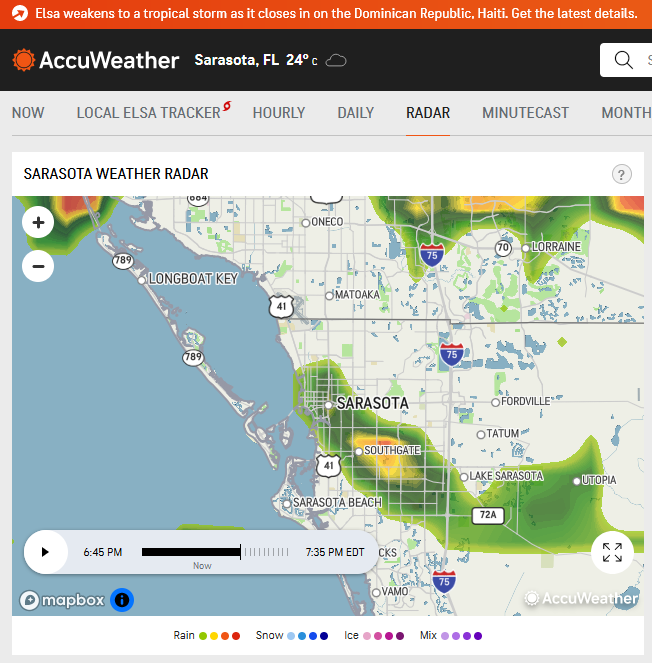
Task: Click the 7:35 PM EDT end time label
Action: pos(335,552)
